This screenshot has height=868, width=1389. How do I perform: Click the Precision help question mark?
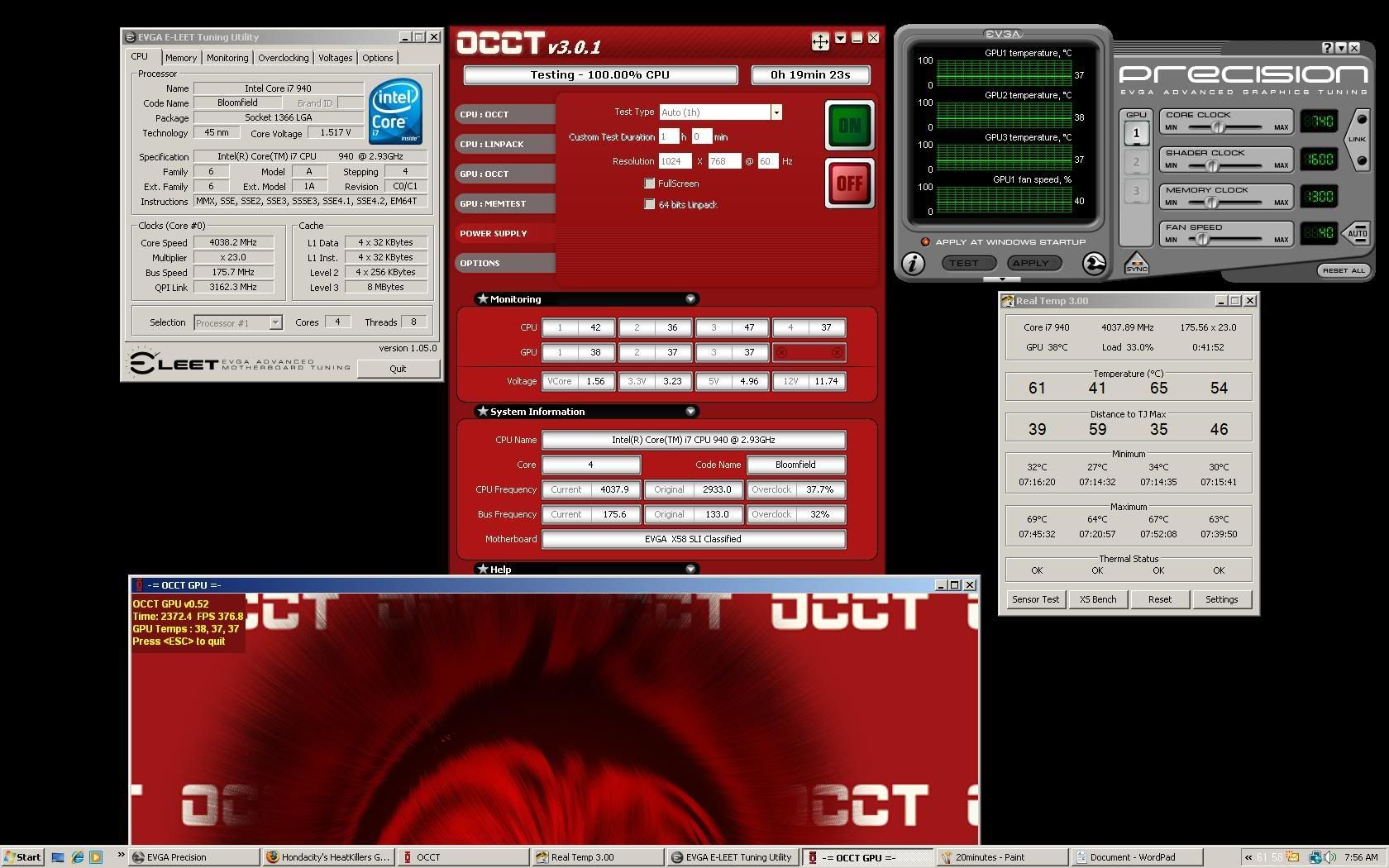[1327, 48]
